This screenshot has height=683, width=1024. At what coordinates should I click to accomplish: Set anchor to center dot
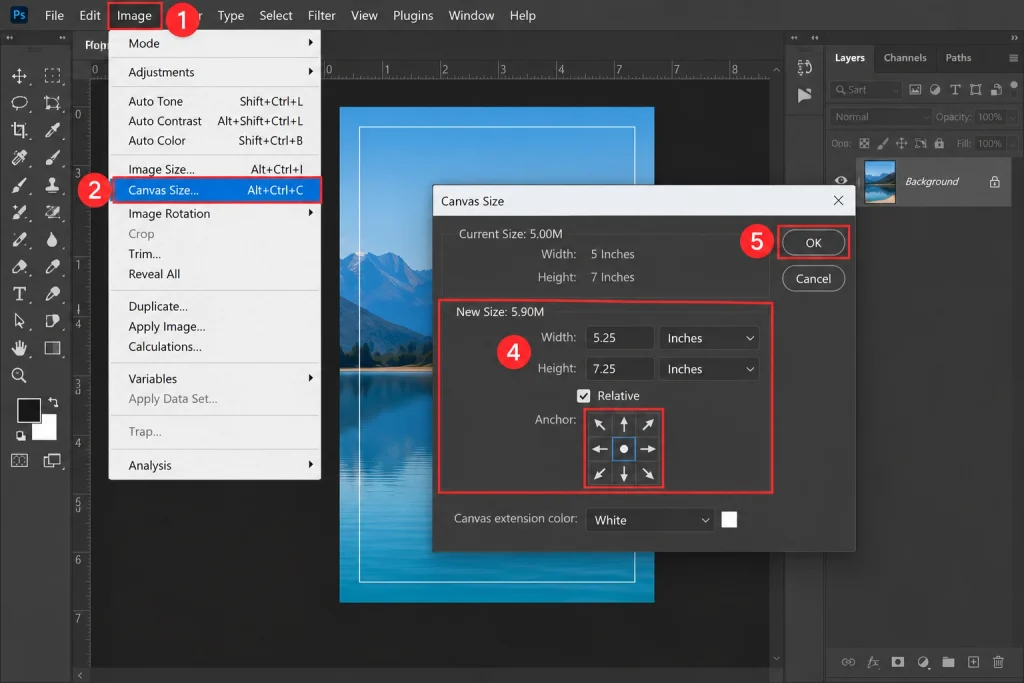click(x=624, y=449)
